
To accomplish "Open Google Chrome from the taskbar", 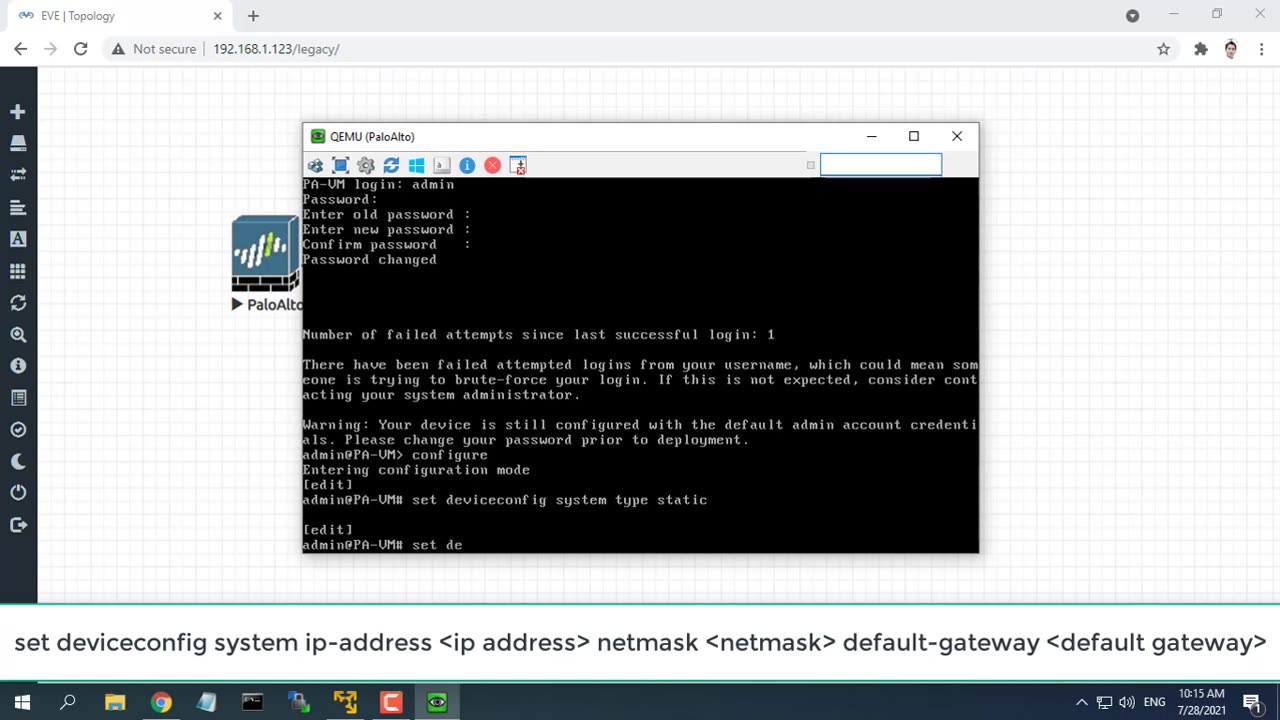I will (161, 703).
